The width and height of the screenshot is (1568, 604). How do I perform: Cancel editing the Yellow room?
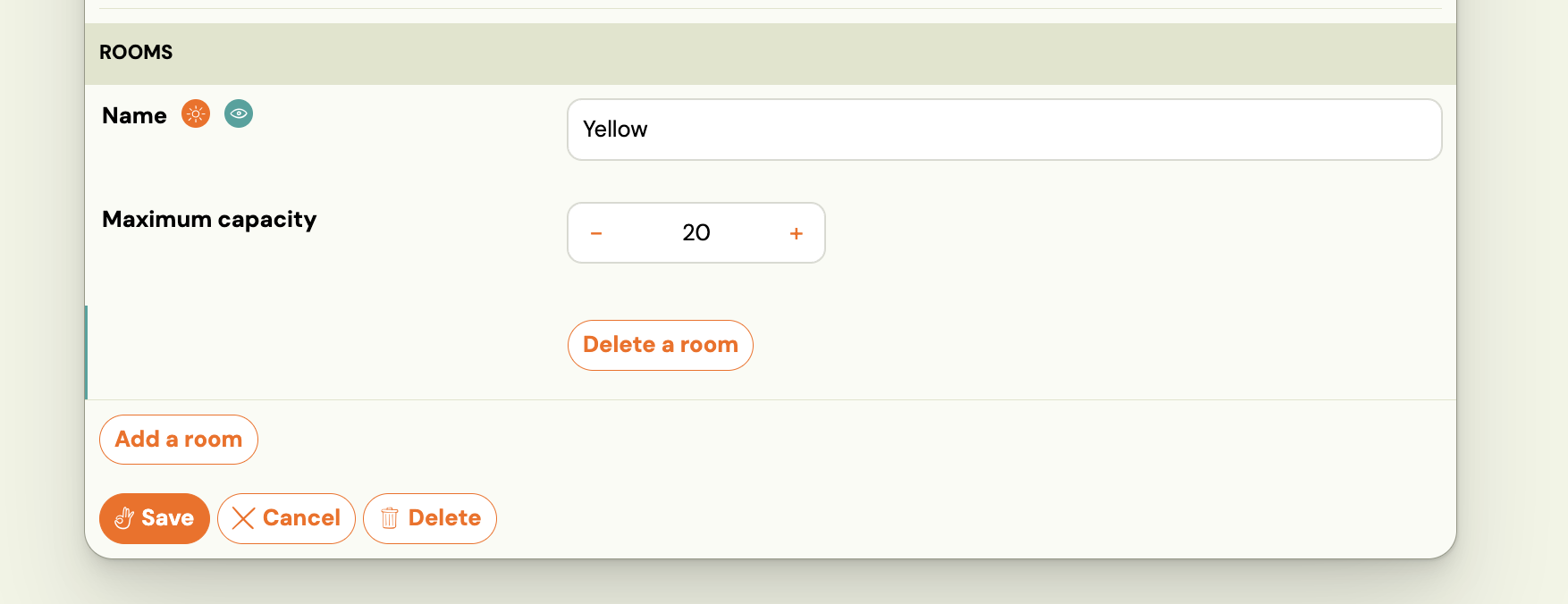point(286,518)
